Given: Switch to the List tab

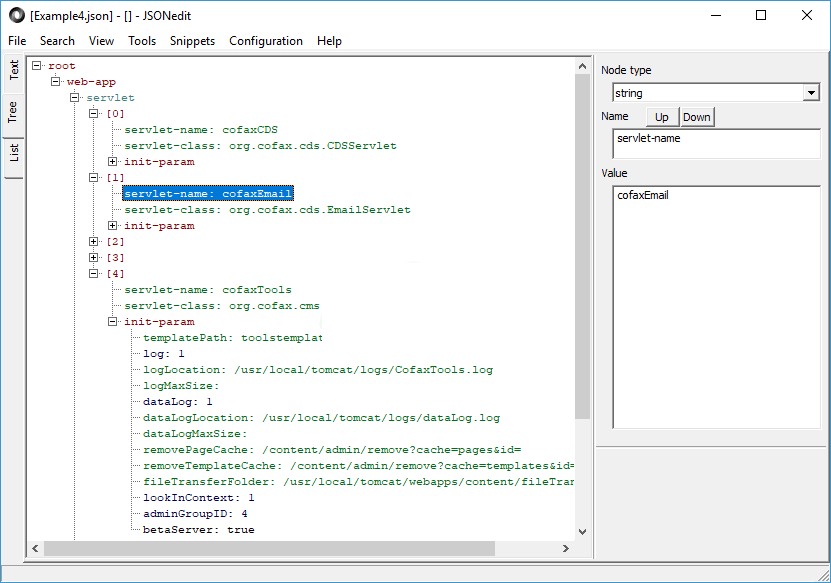Looking at the screenshot, I should coord(13,153).
